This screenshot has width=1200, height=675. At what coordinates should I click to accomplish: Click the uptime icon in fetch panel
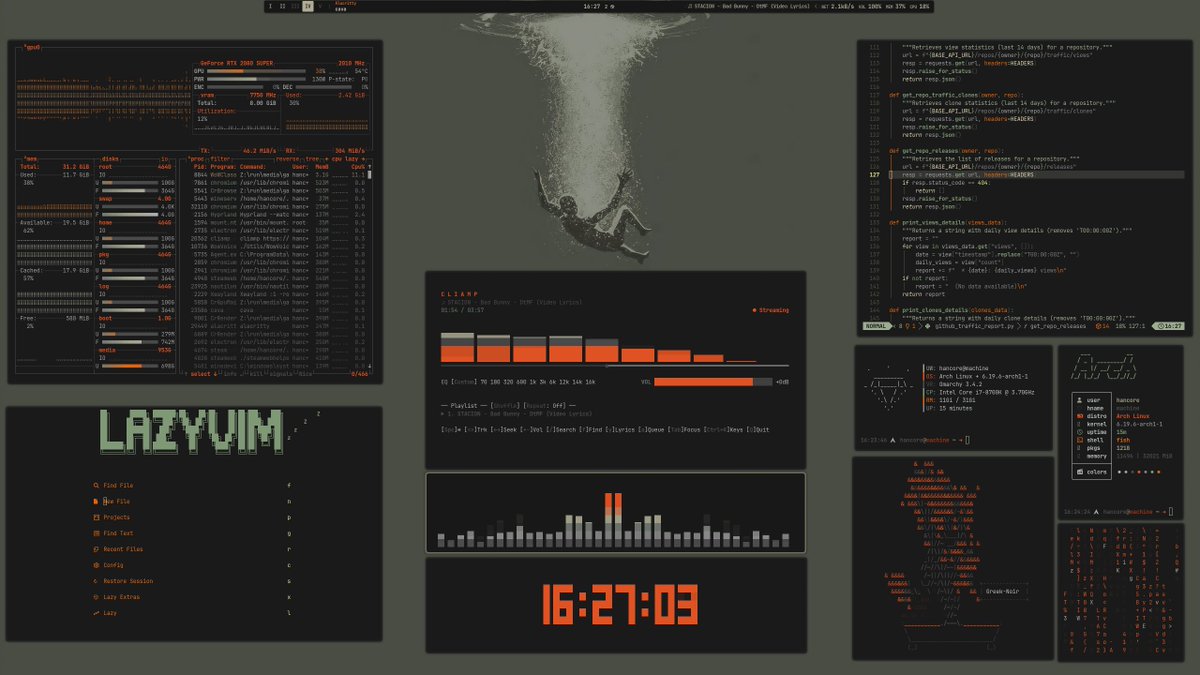point(1078,431)
